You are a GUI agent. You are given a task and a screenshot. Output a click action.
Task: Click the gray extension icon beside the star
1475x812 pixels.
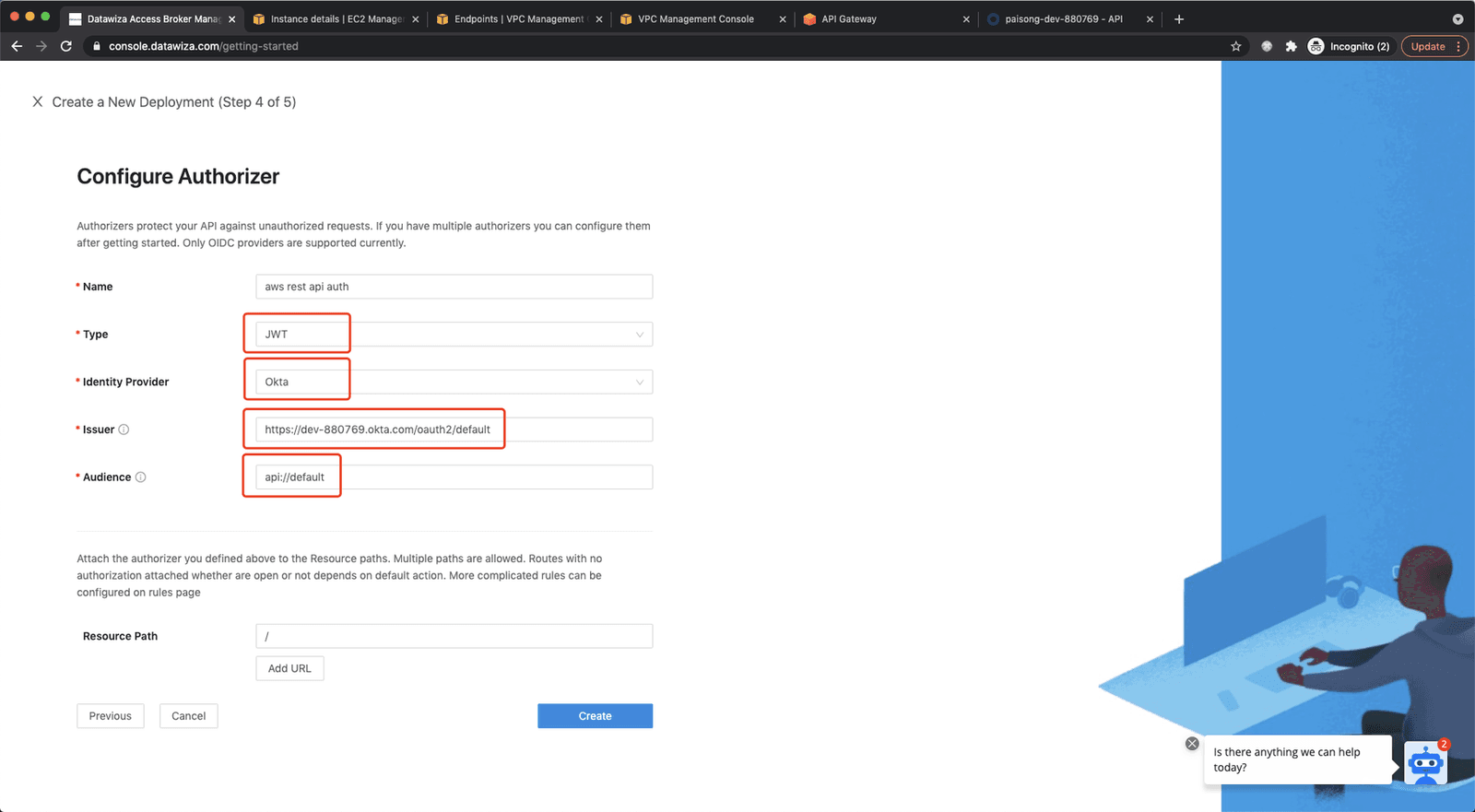(1267, 46)
